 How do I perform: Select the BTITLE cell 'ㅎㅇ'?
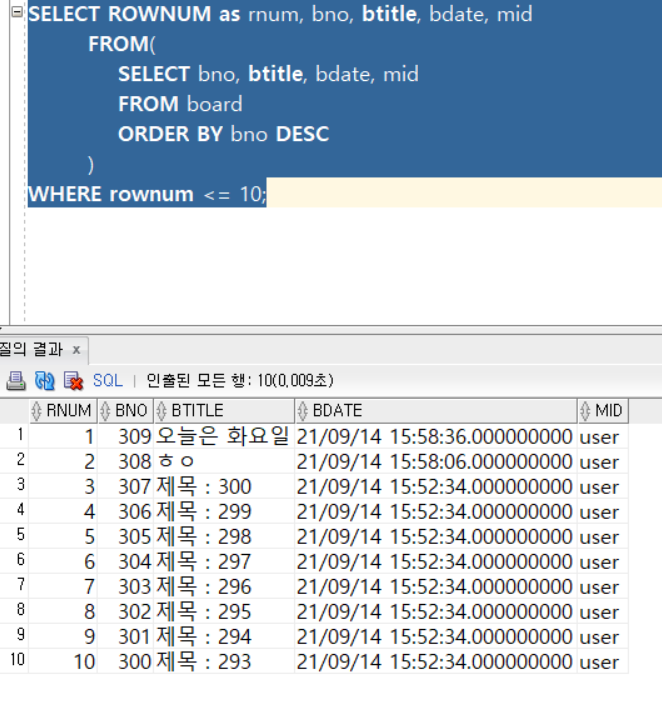(x=224, y=461)
